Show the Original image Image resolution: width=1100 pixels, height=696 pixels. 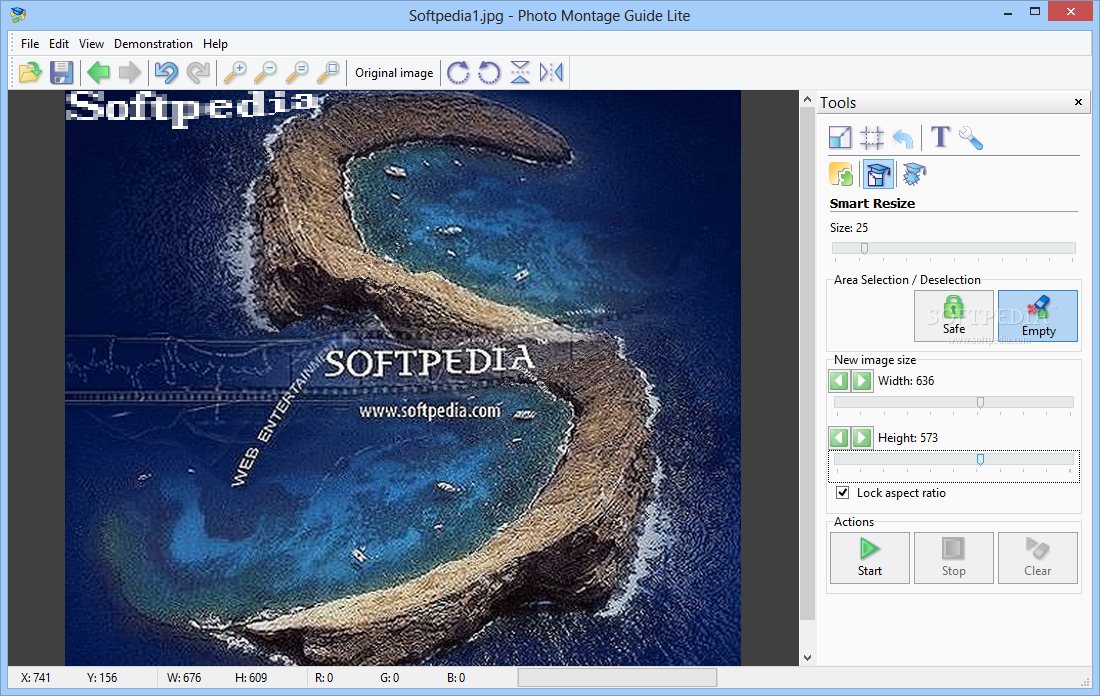394,73
